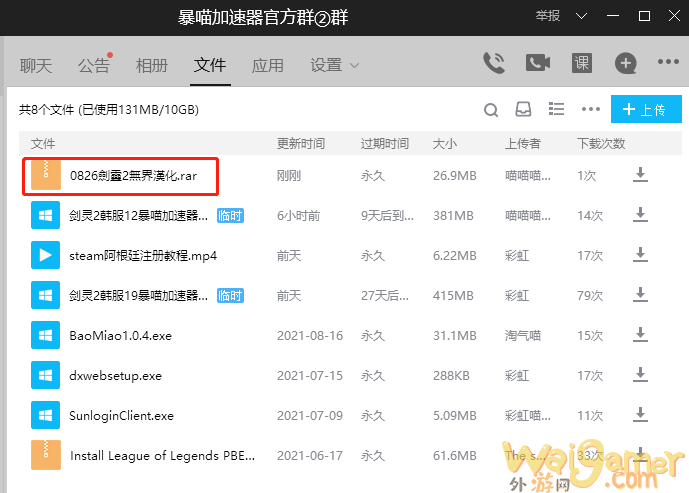Click the exe icon of dxwebsetup
The image size is (689, 493).
(x=45, y=375)
